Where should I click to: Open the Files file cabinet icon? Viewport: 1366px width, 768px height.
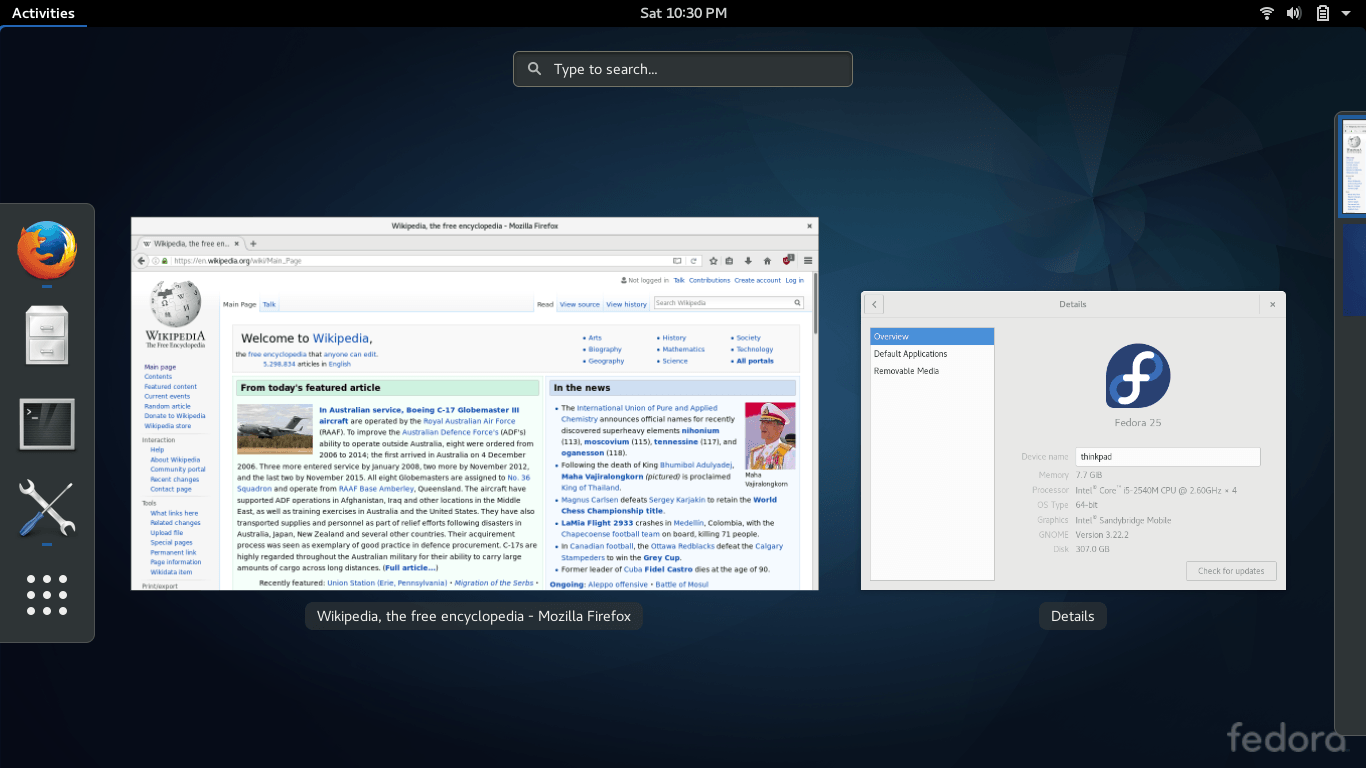point(47,335)
